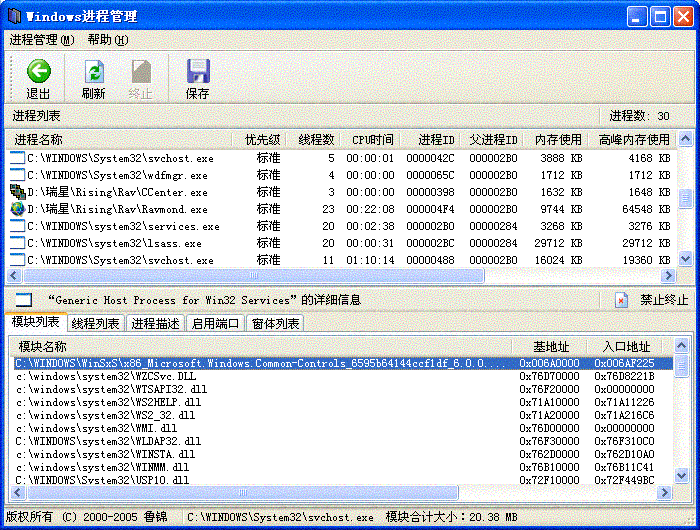Select the wdfmgr.exe process row

(341, 175)
